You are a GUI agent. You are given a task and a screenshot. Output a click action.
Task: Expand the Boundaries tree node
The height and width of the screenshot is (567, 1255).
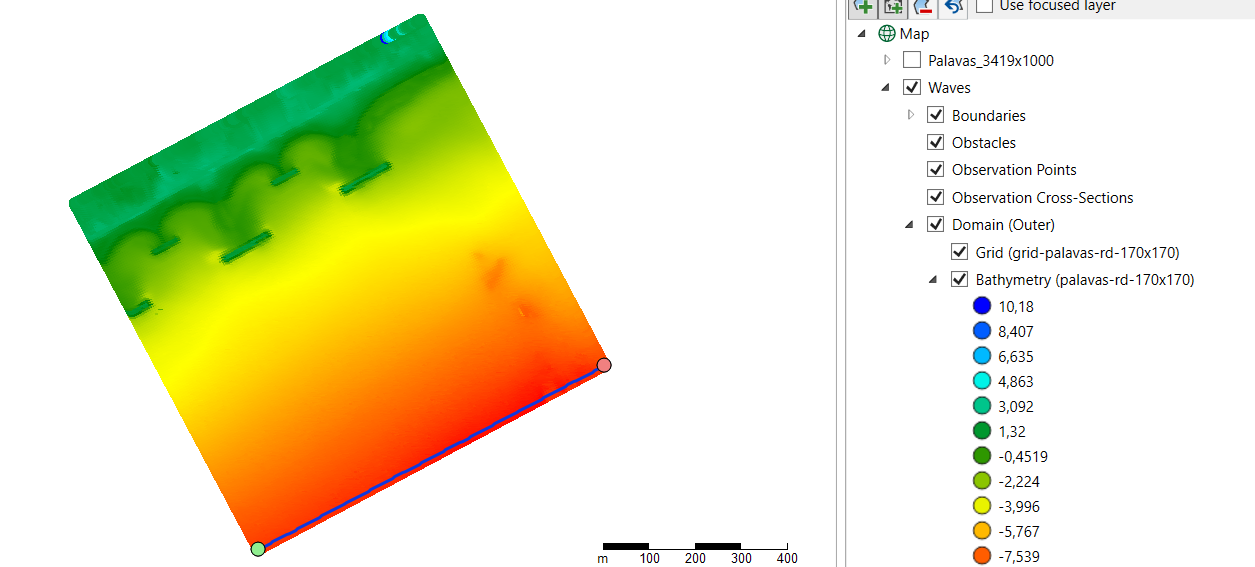pos(910,115)
